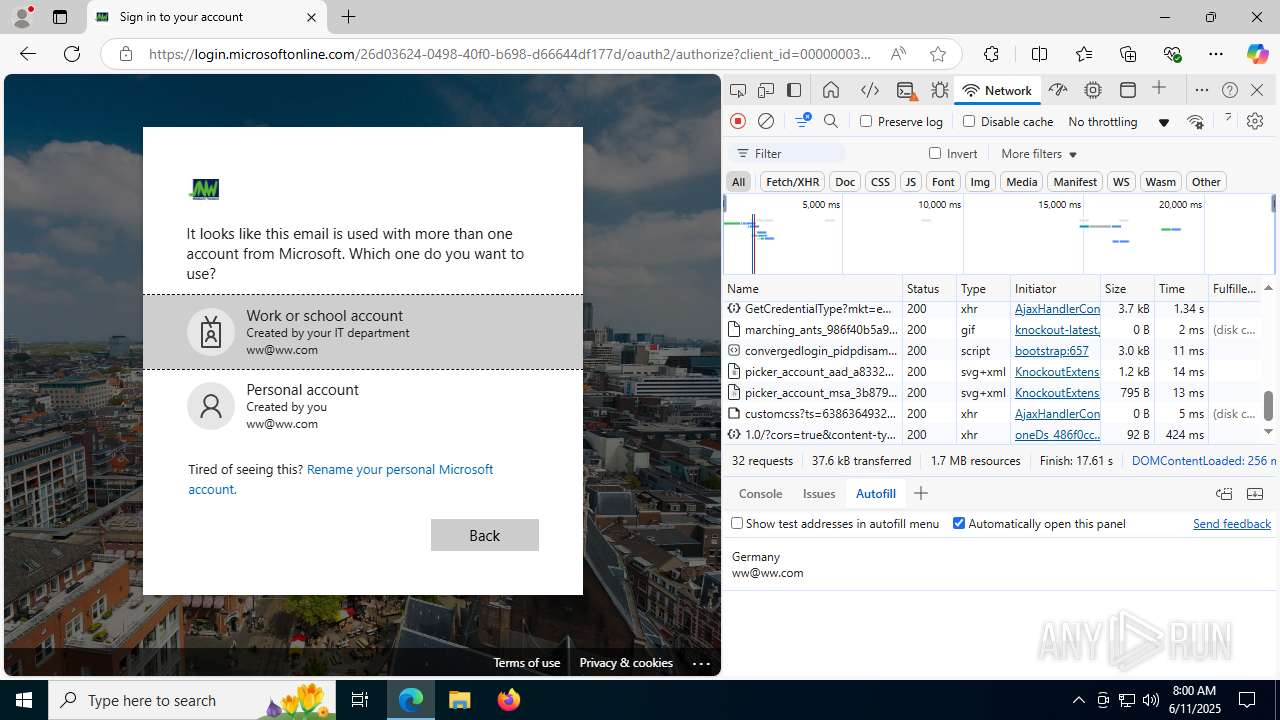The width and height of the screenshot is (1280, 720).
Task: Show hidden system tray icons chevron
Action: [1078, 700]
